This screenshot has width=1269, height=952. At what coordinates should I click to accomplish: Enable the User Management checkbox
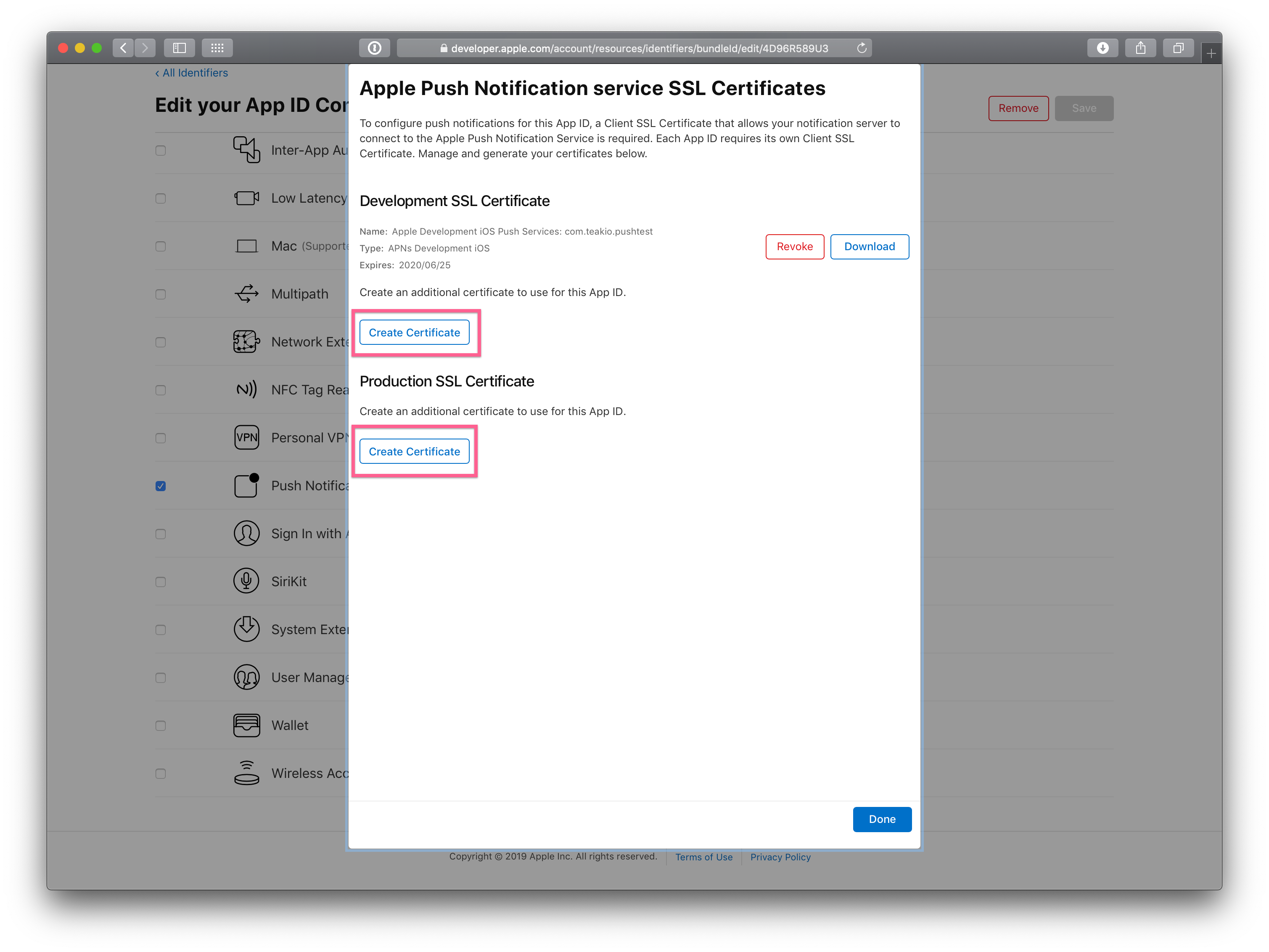(161, 678)
